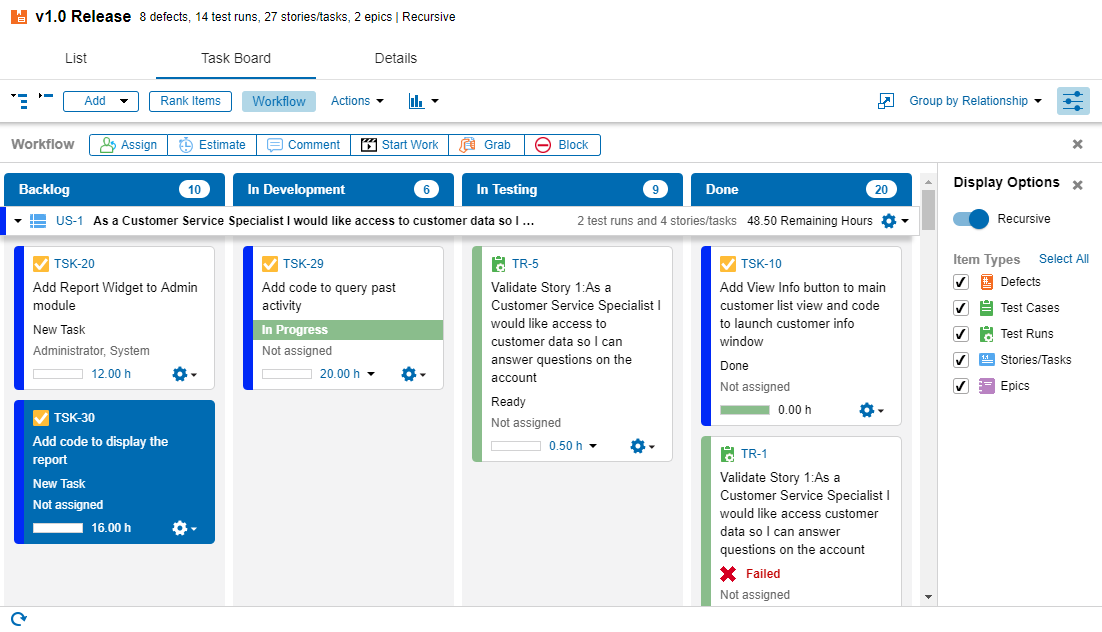Click the Start Work icon
Viewport: 1102px width, 632px height.
[371, 144]
